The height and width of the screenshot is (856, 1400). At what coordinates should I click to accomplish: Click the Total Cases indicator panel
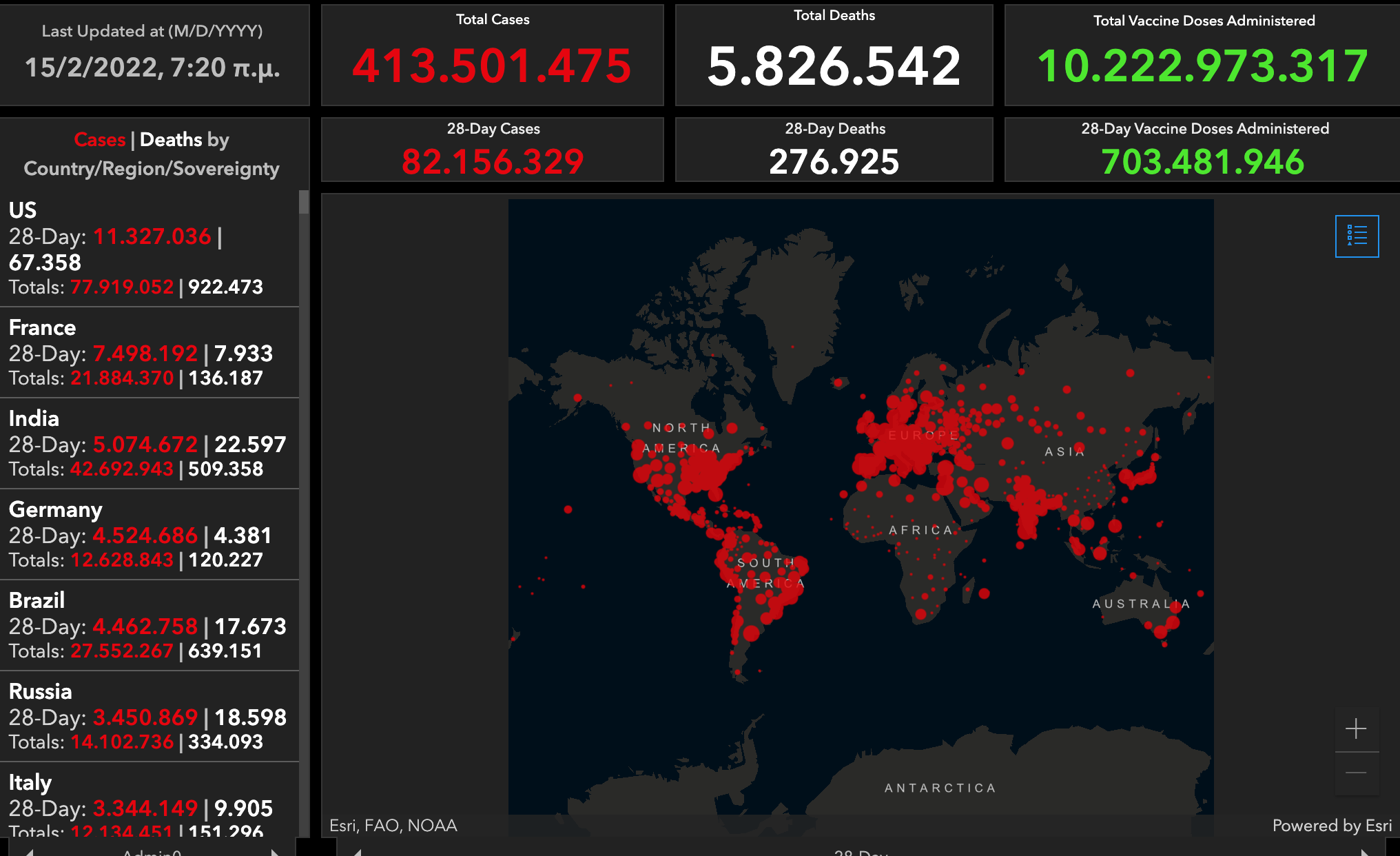[492, 55]
